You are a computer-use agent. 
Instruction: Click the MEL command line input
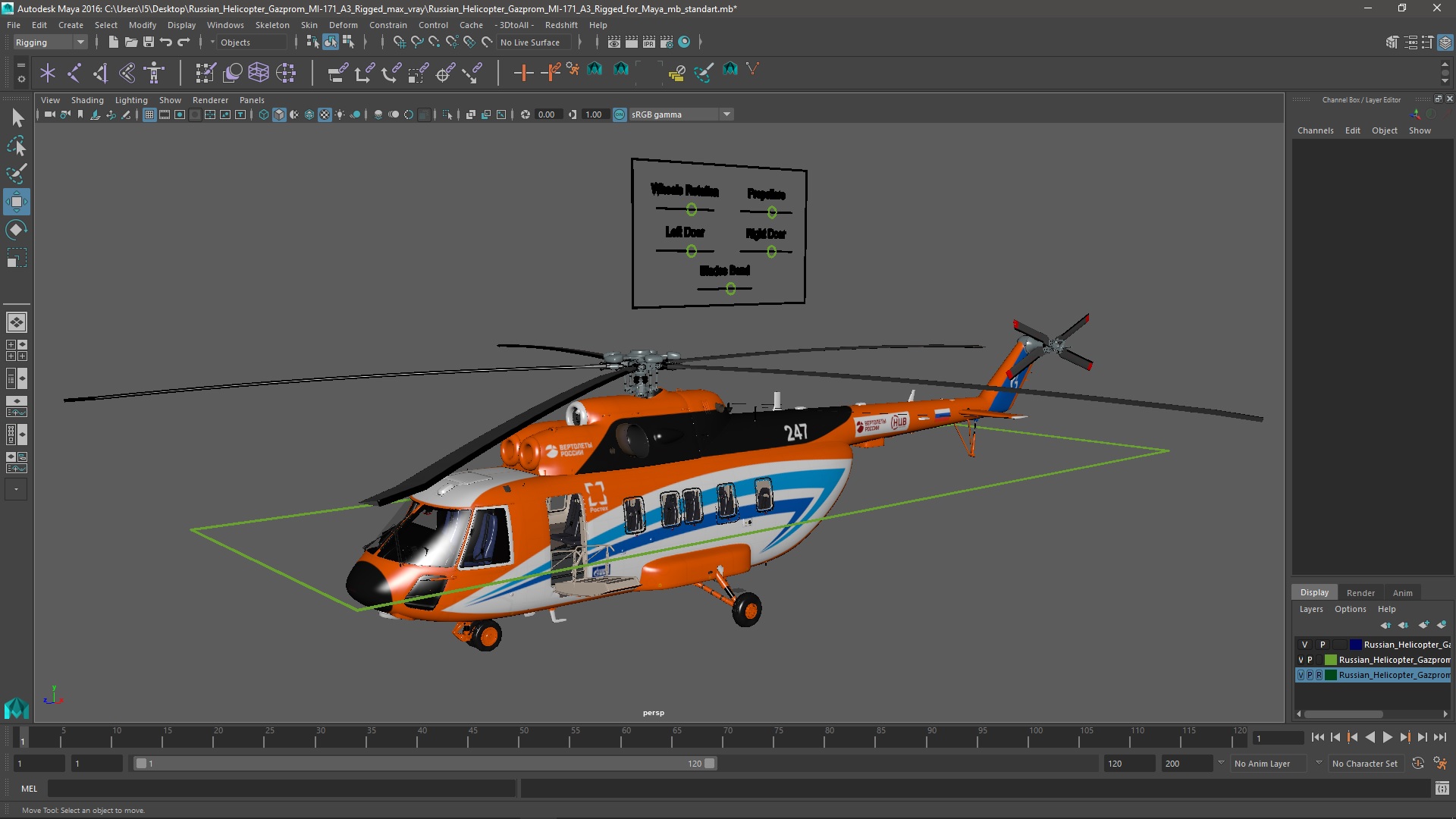click(x=281, y=789)
